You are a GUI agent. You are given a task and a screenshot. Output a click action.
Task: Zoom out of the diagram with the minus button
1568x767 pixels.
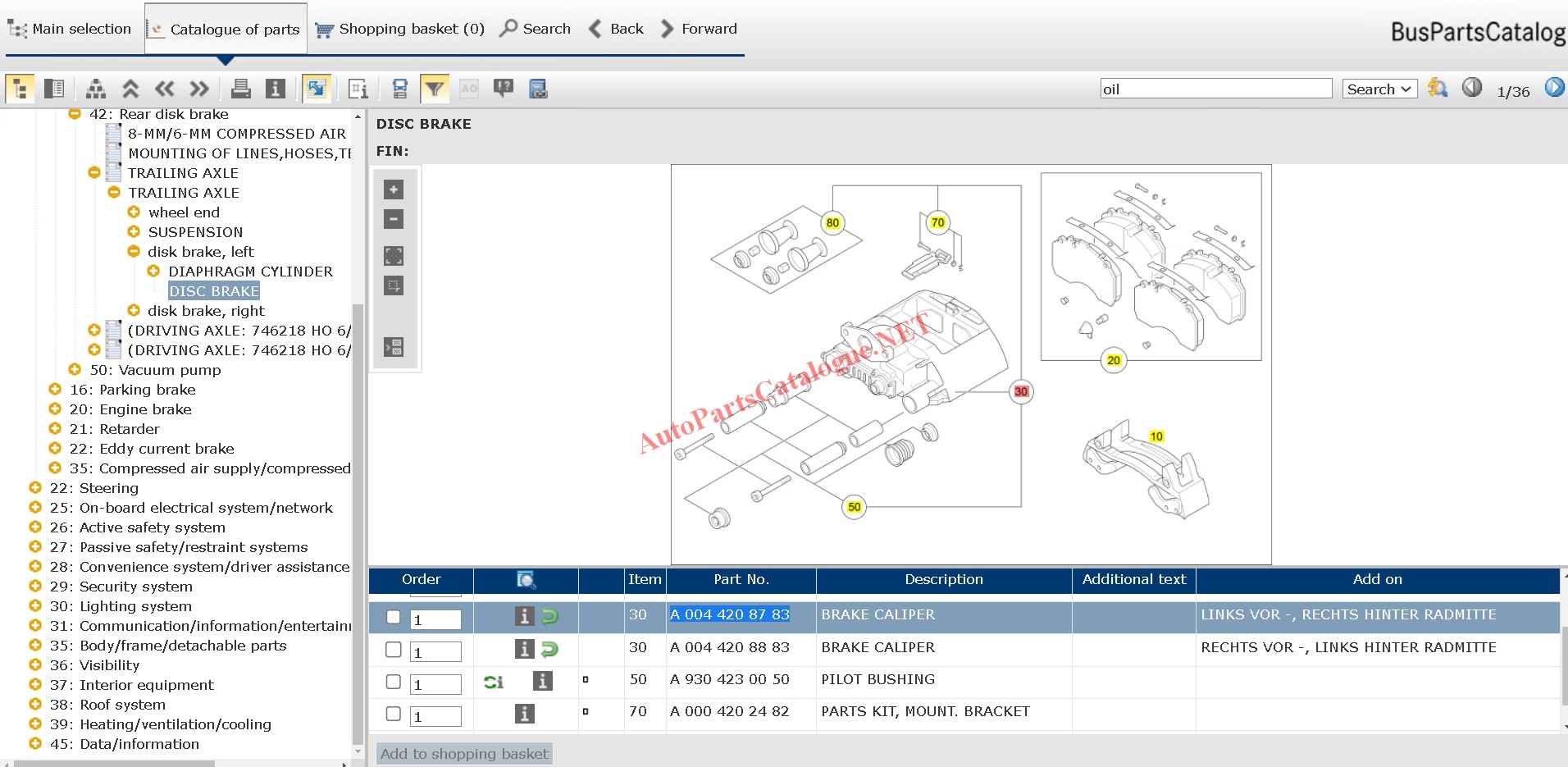394,219
